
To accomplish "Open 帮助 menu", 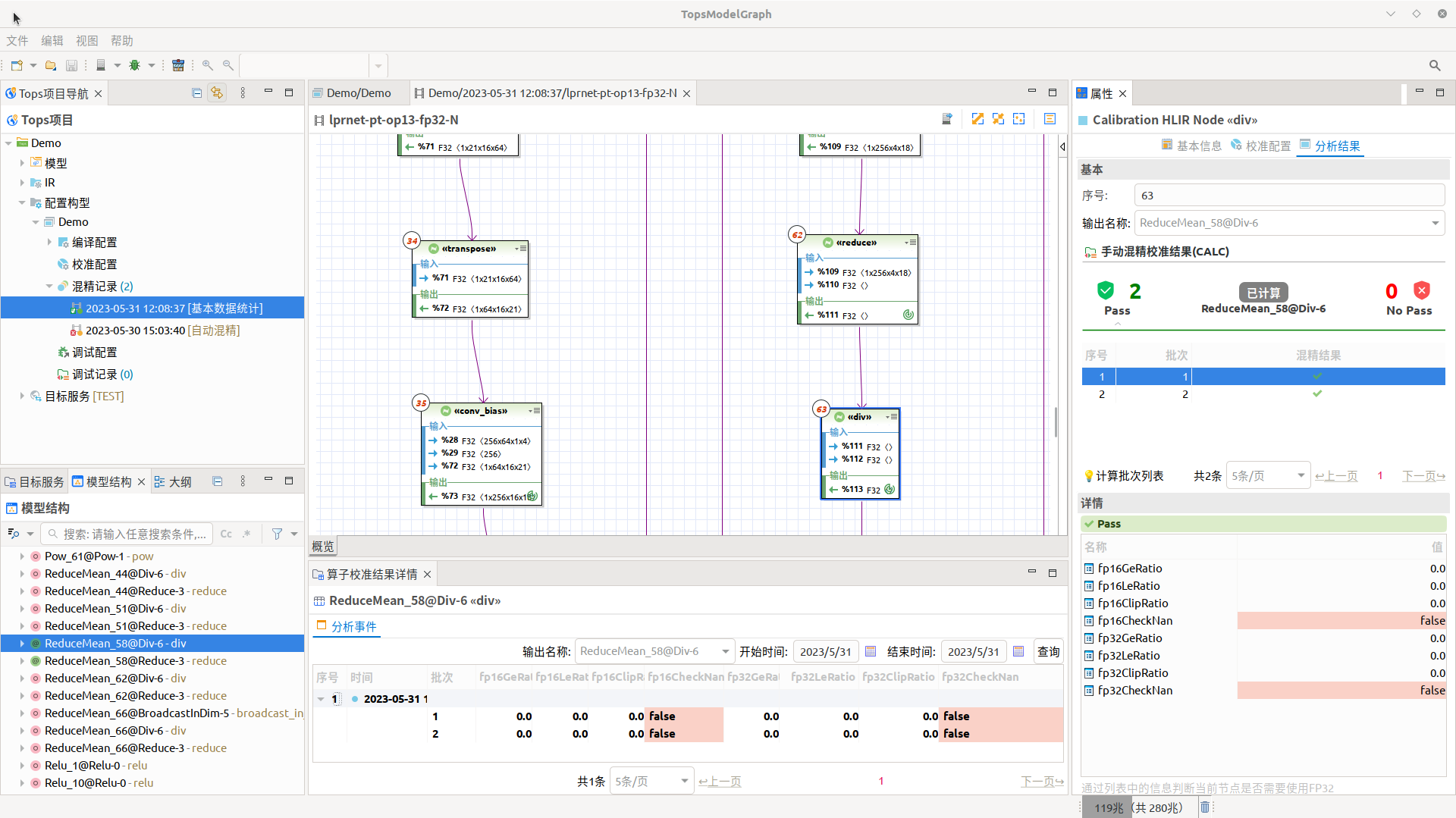I will click(122, 41).
